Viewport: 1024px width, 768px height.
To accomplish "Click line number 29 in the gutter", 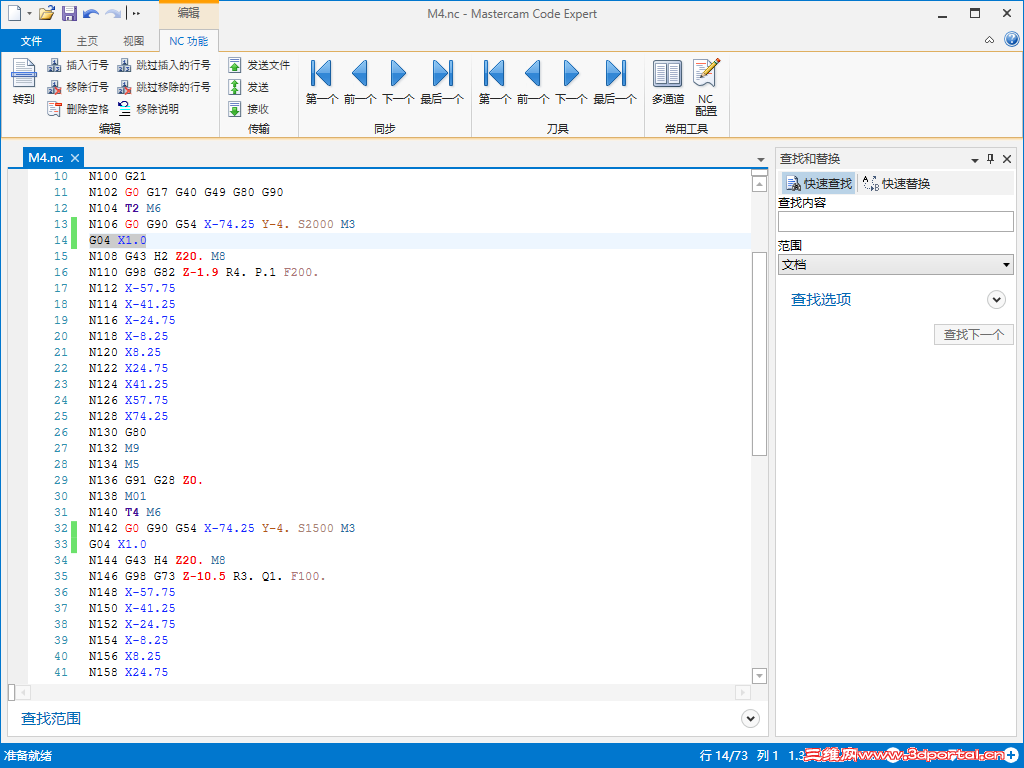I will click(x=61, y=480).
